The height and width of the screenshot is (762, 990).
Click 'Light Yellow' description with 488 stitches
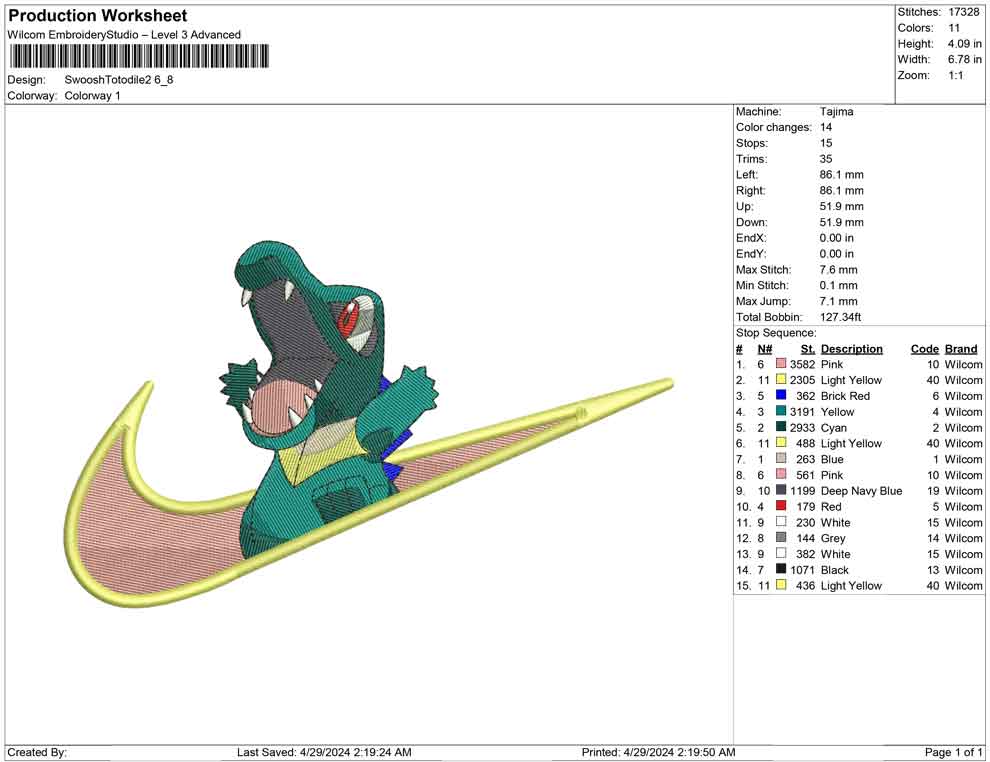coord(851,443)
